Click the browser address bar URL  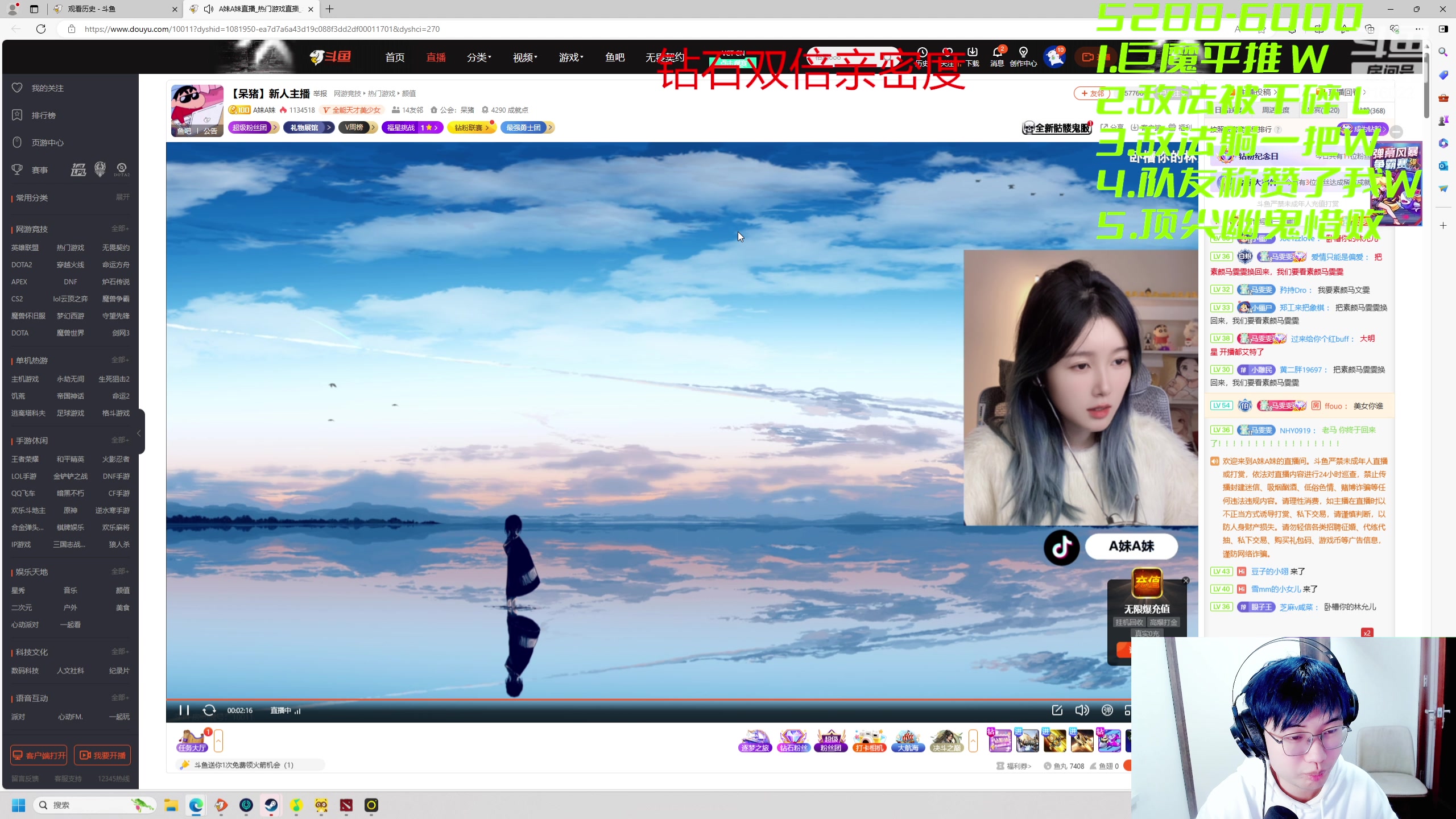click(262, 29)
